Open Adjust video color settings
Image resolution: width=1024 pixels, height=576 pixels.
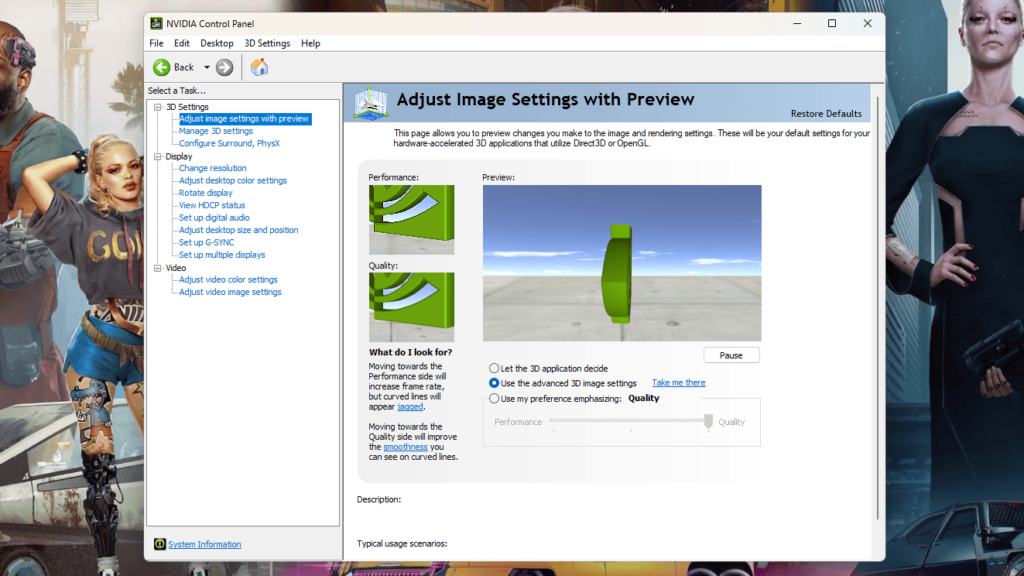pos(228,280)
